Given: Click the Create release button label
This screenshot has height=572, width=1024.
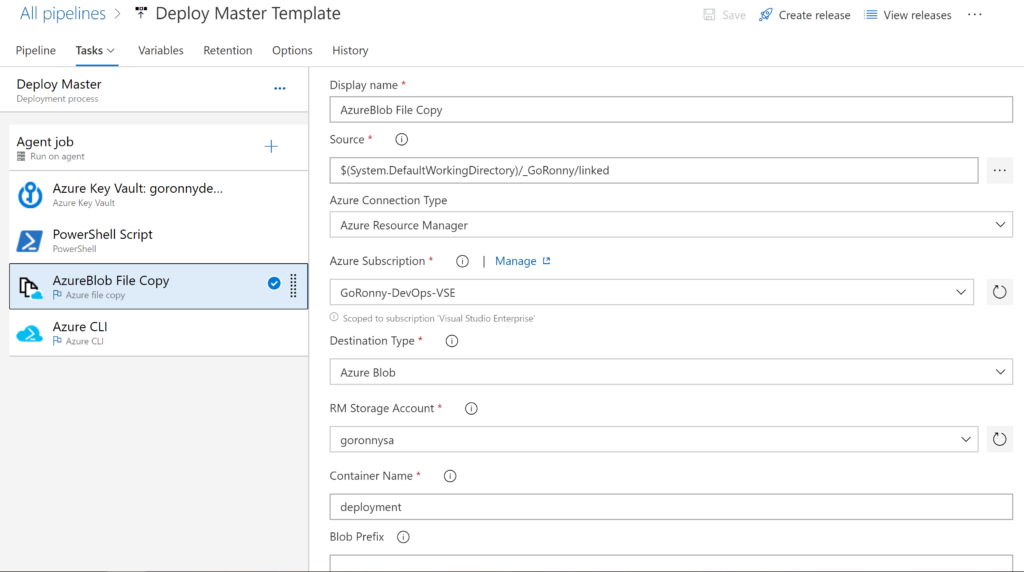Looking at the screenshot, I should 814,15.
